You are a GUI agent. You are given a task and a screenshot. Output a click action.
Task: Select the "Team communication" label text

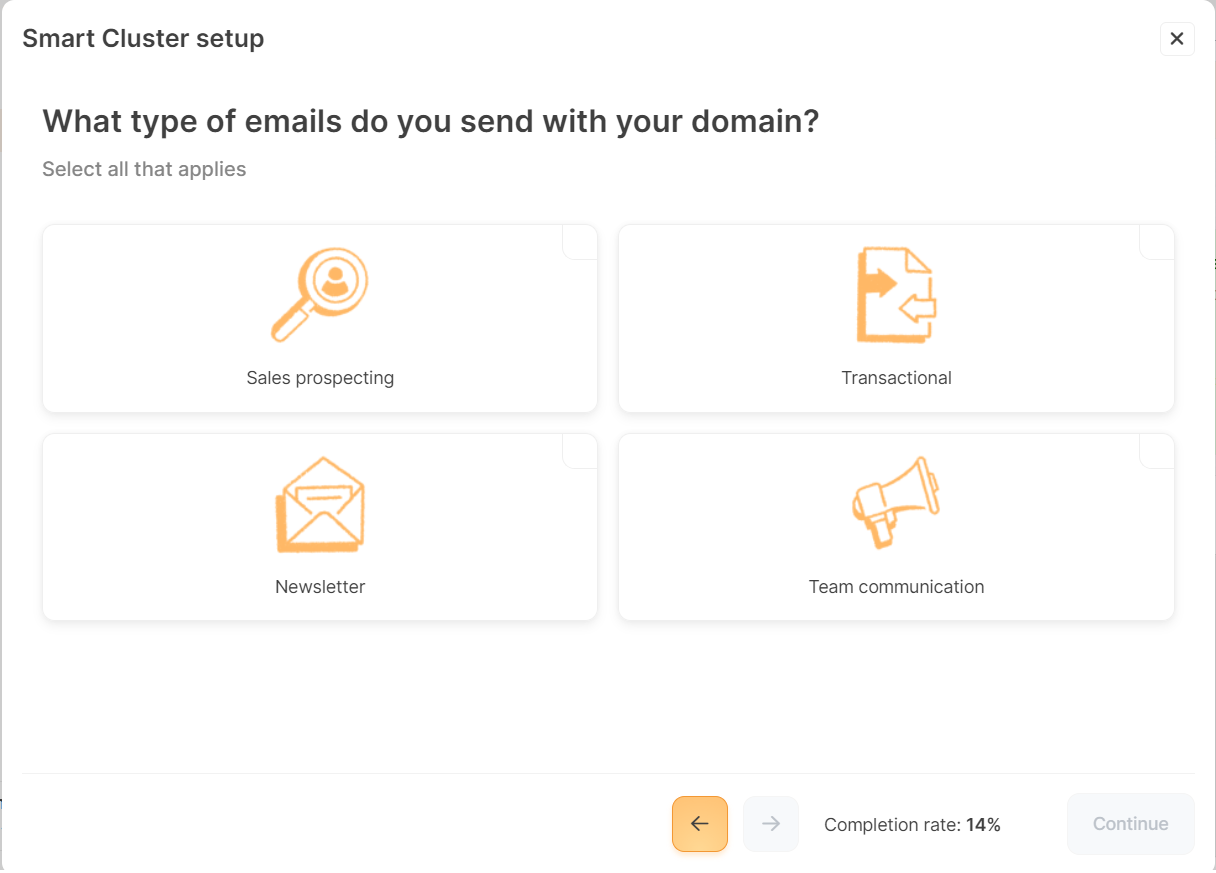(896, 587)
